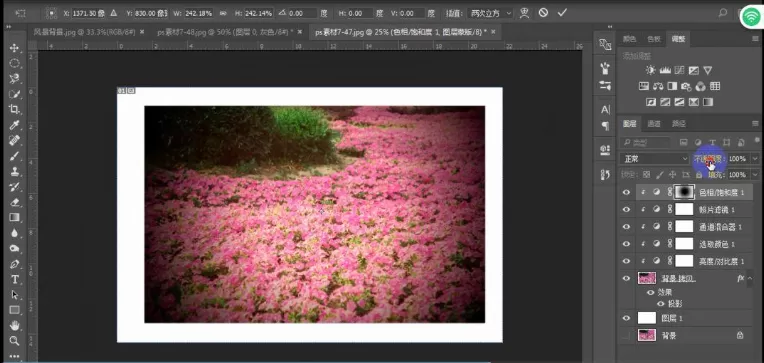This screenshot has width=764, height=363.
Task: Switch to the Channels panel tab
Action: 654,124
